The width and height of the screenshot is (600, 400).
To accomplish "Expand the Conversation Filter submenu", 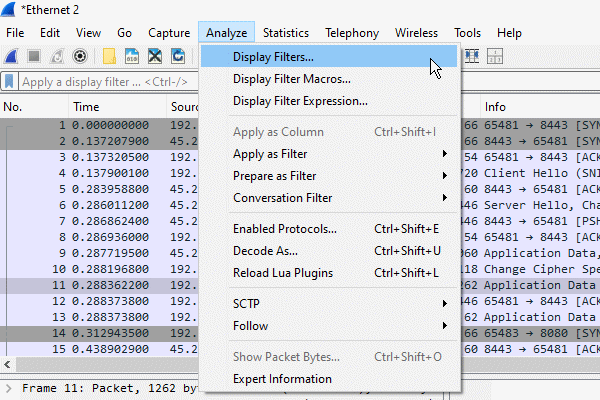I will click(x=329, y=198).
